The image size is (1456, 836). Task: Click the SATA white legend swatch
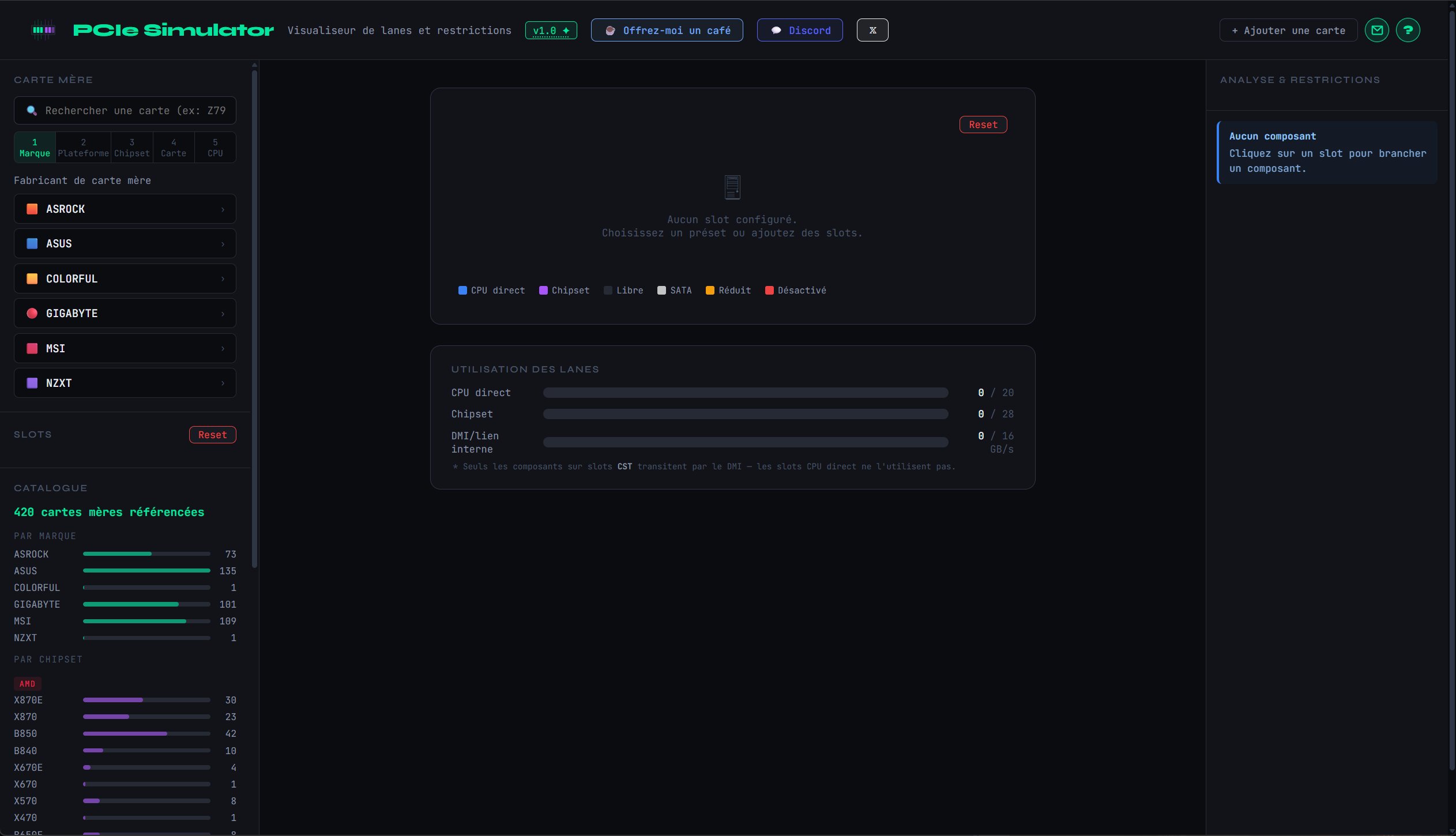[x=661, y=290]
